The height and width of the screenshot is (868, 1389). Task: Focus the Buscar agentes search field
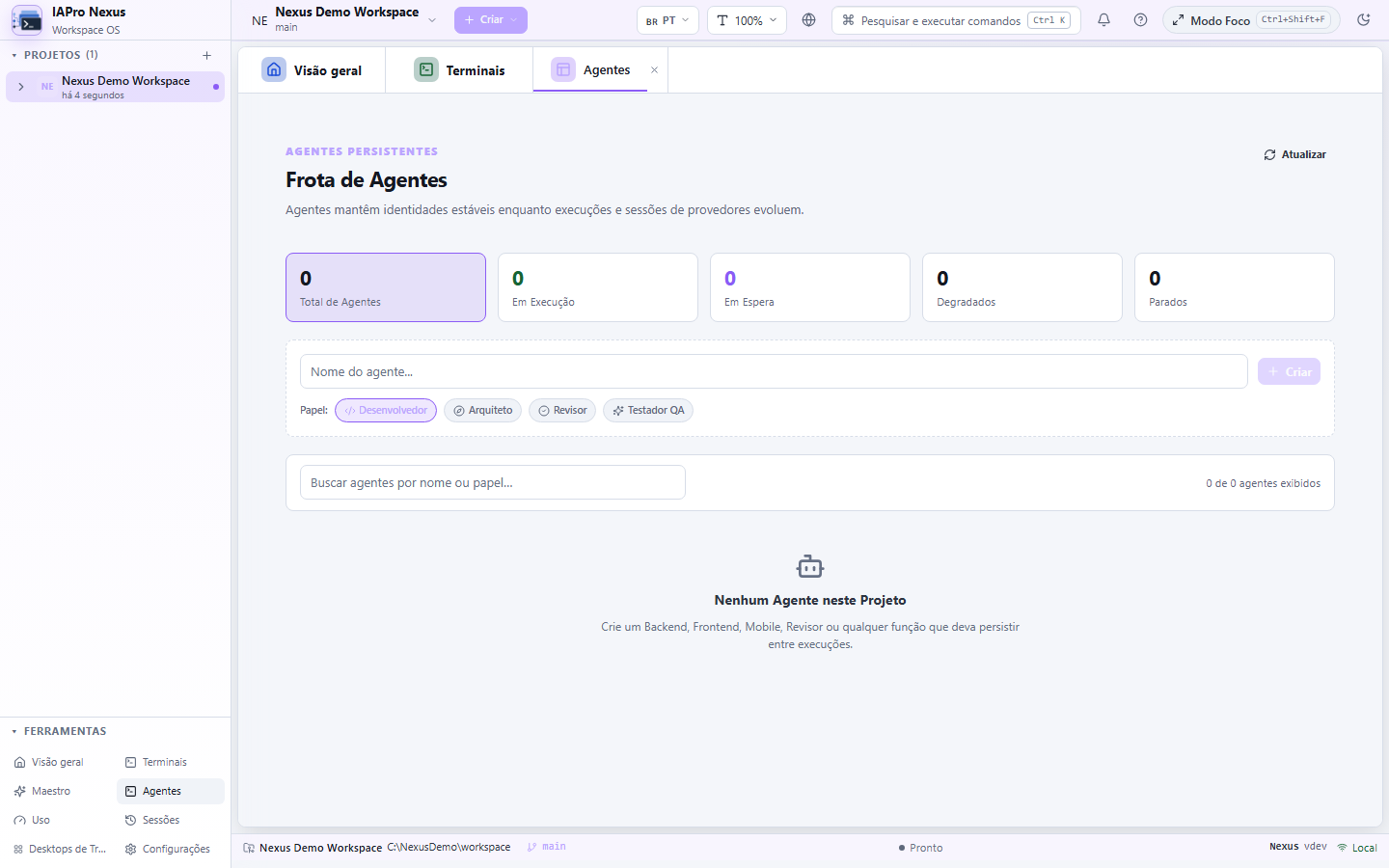(x=493, y=482)
